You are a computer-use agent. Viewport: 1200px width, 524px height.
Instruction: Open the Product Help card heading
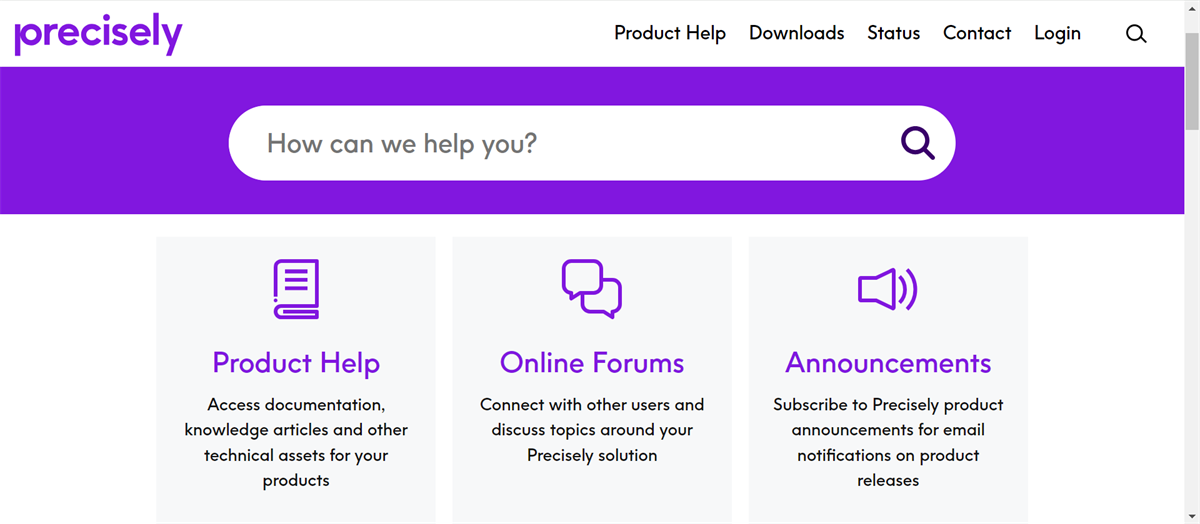[x=296, y=362]
